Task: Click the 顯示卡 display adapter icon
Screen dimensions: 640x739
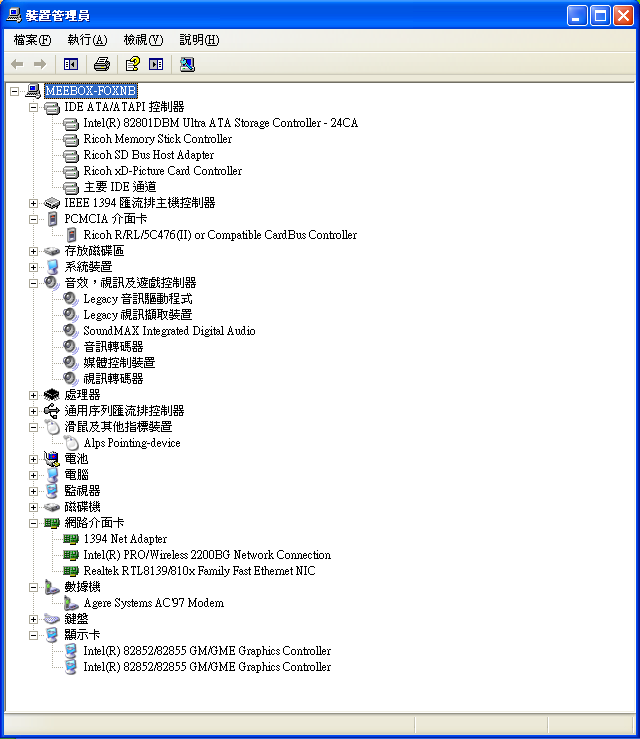Action: coord(52,635)
